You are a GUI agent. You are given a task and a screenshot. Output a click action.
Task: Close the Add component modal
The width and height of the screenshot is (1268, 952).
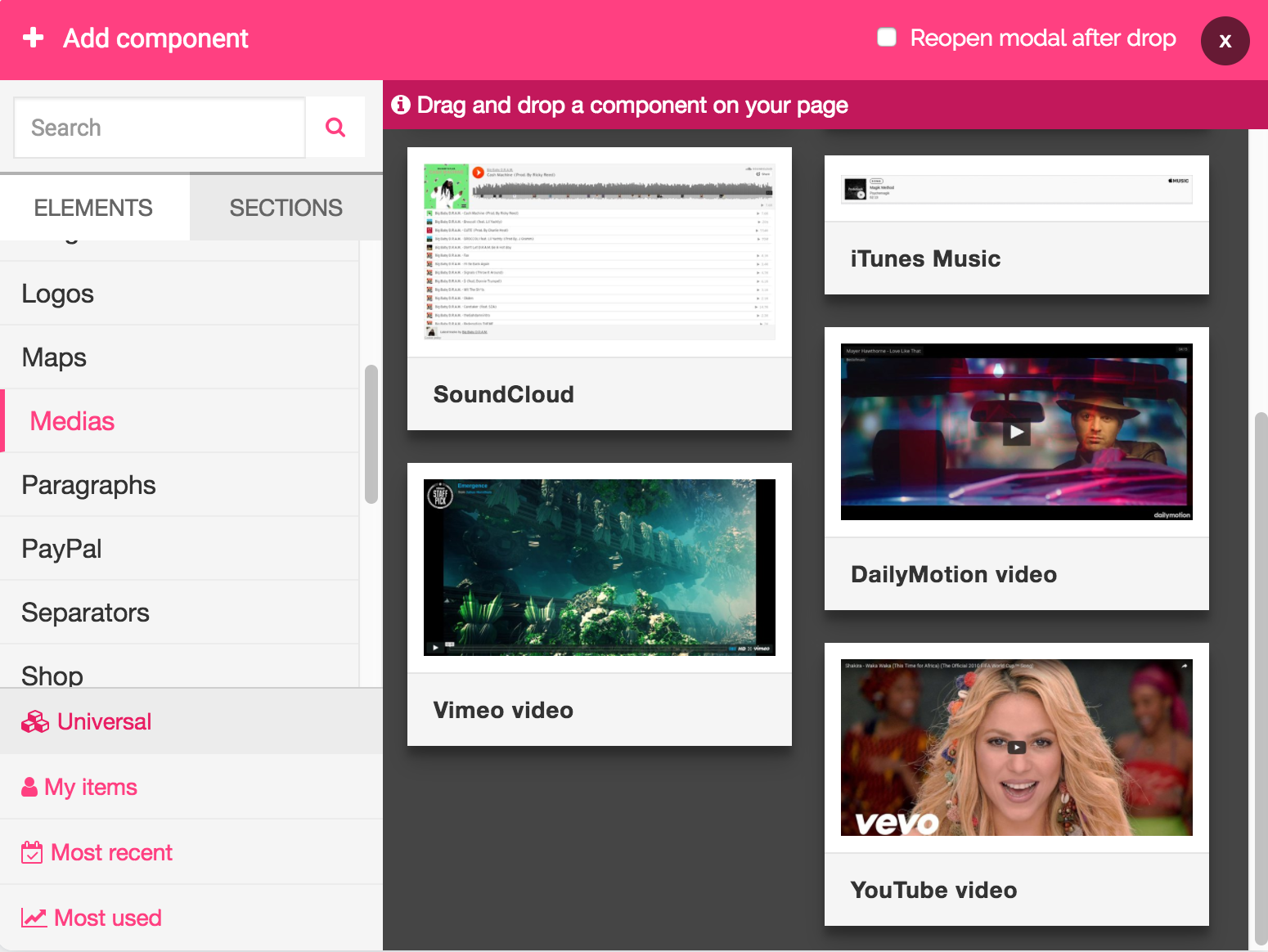1225,41
